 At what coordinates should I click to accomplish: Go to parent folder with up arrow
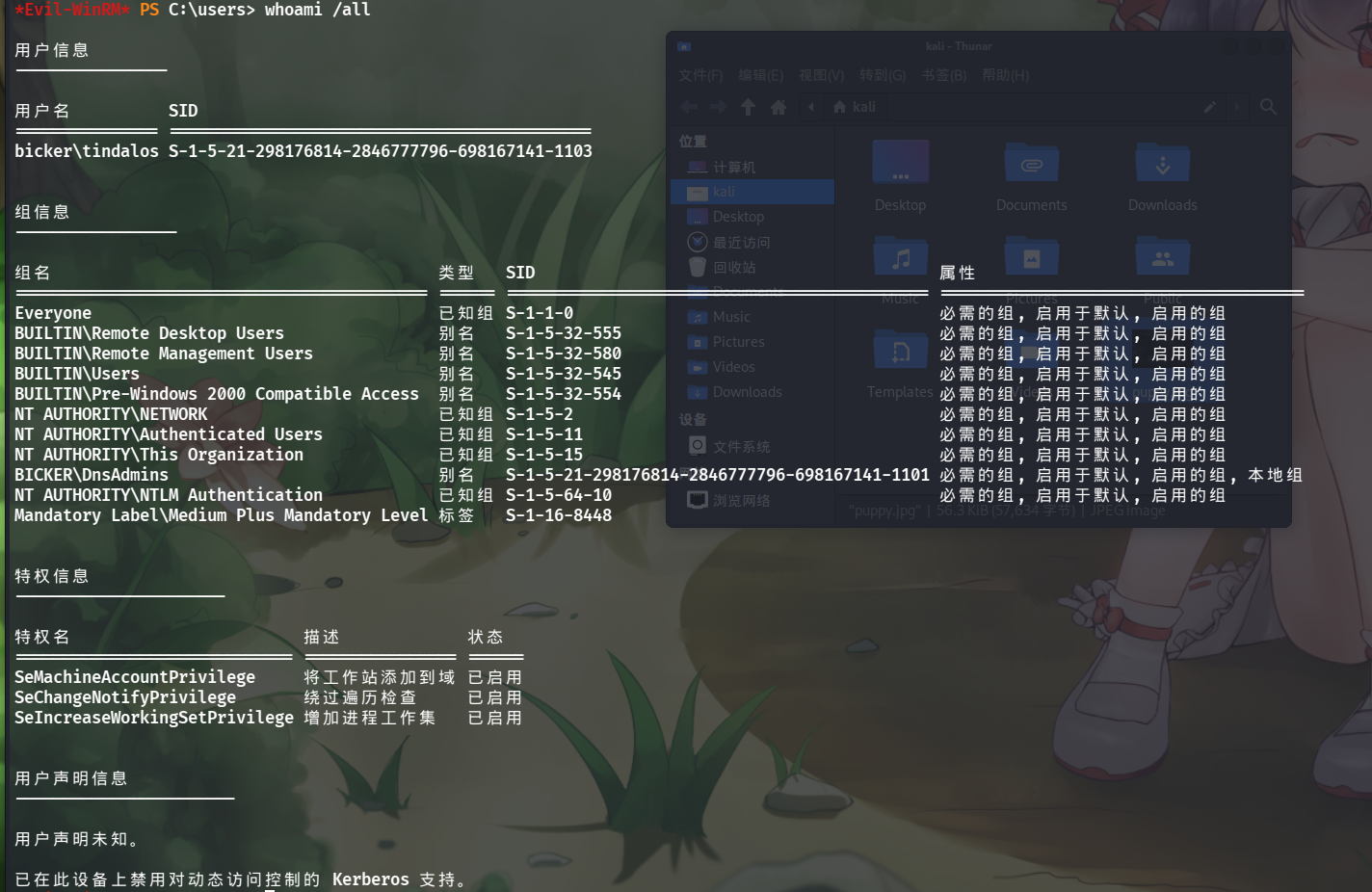pyautogui.click(x=748, y=107)
